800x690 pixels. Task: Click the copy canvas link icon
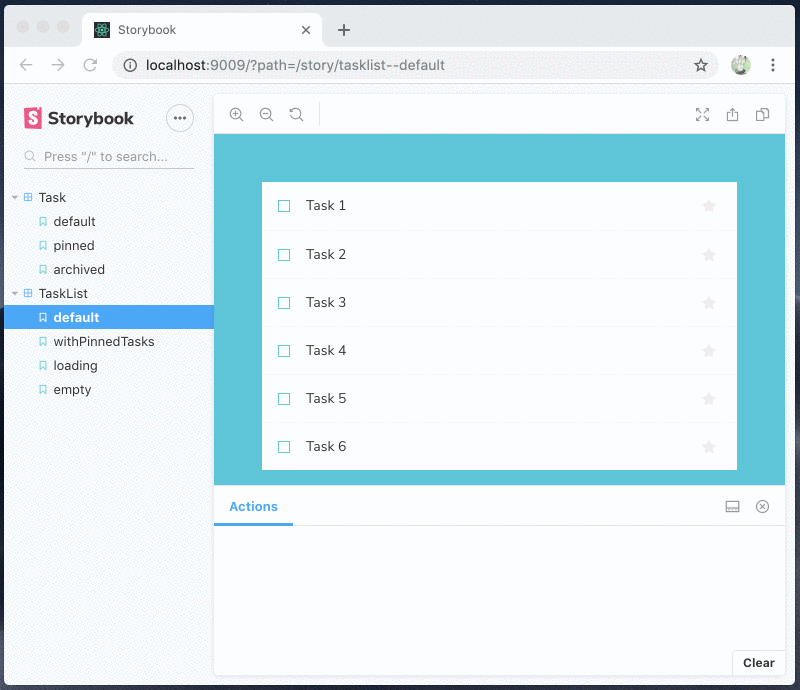762,115
